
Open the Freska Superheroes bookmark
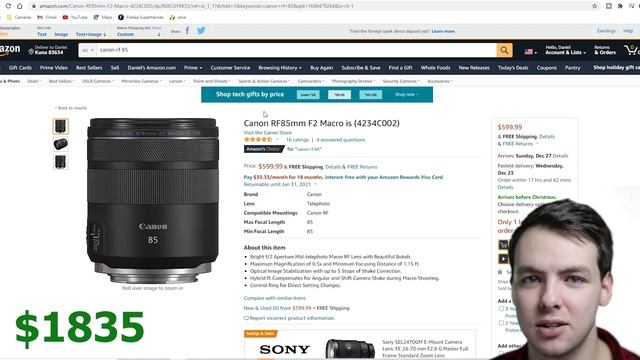tap(141, 17)
